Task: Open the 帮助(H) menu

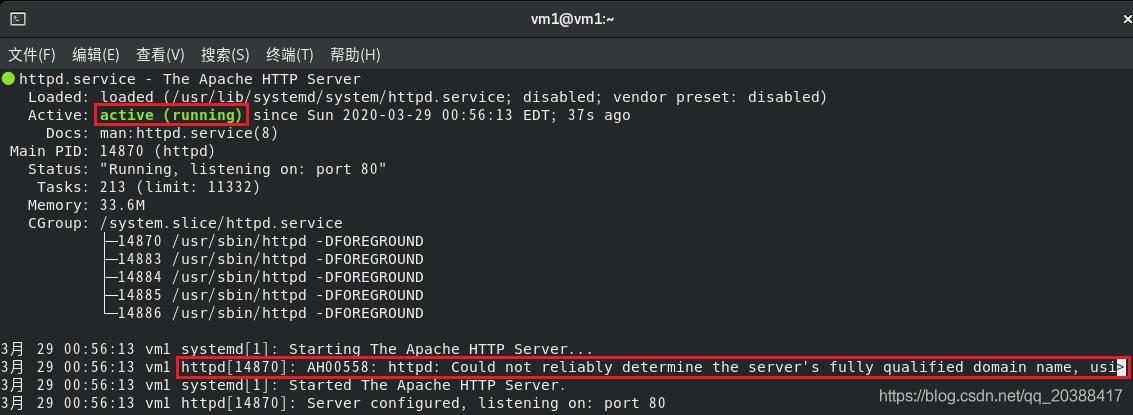Action: coord(355,55)
